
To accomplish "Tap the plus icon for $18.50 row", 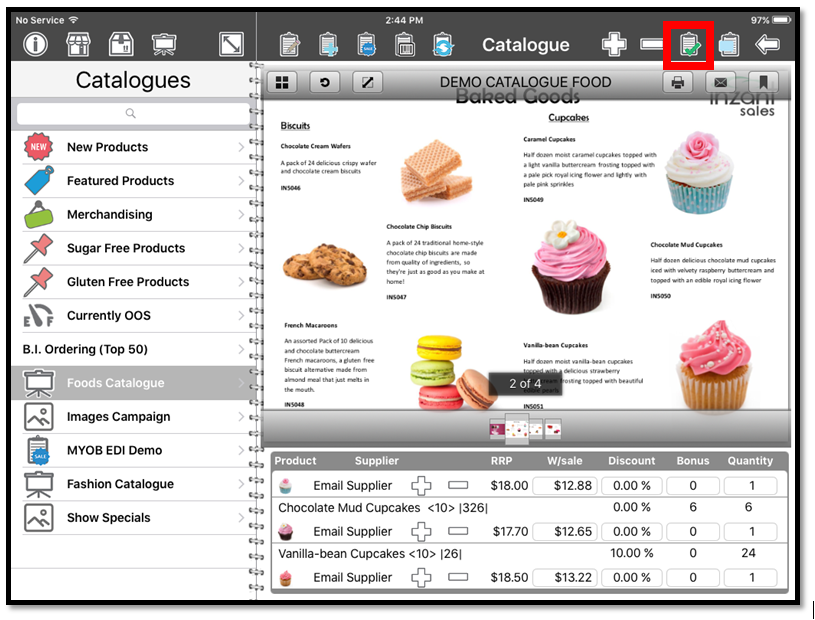I will click(421, 577).
